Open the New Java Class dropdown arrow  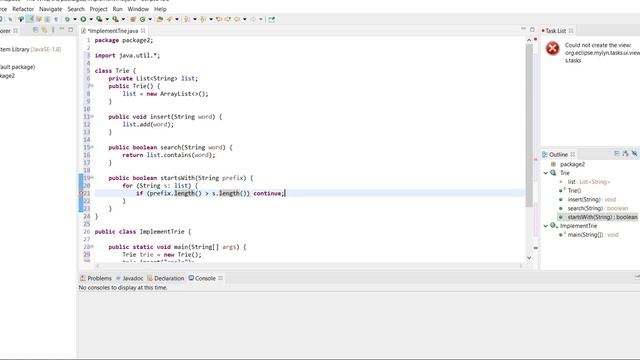pos(150,19)
